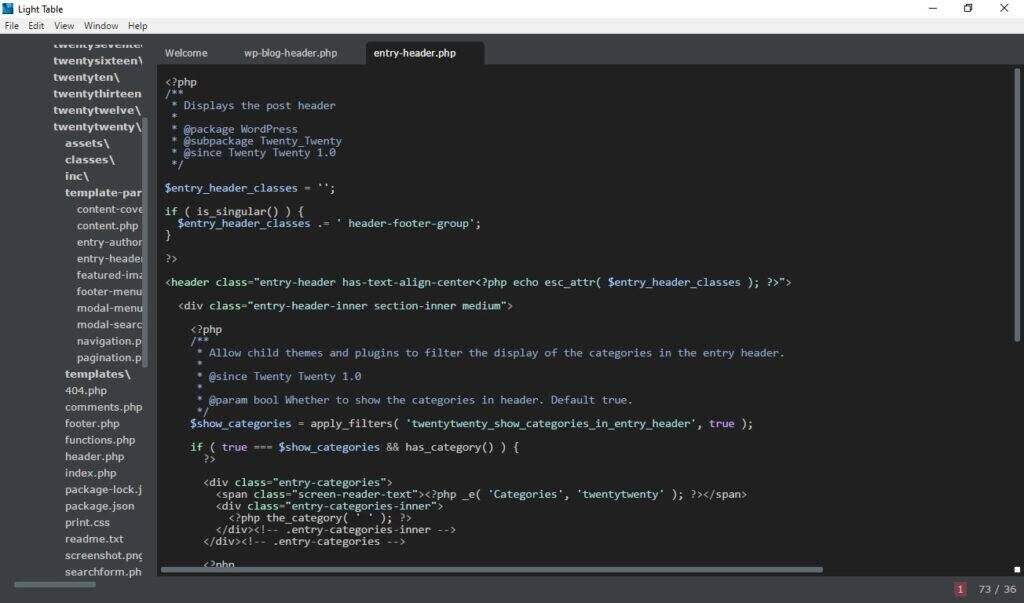Image resolution: width=1024 pixels, height=603 pixels.
Task: Open readme.txt in the sidebar
Action: [94, 539]
